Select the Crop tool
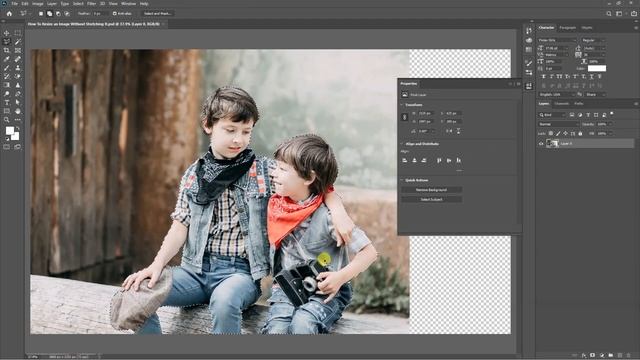The width and height of the screenshot is (640, 360). coord(7,50)
